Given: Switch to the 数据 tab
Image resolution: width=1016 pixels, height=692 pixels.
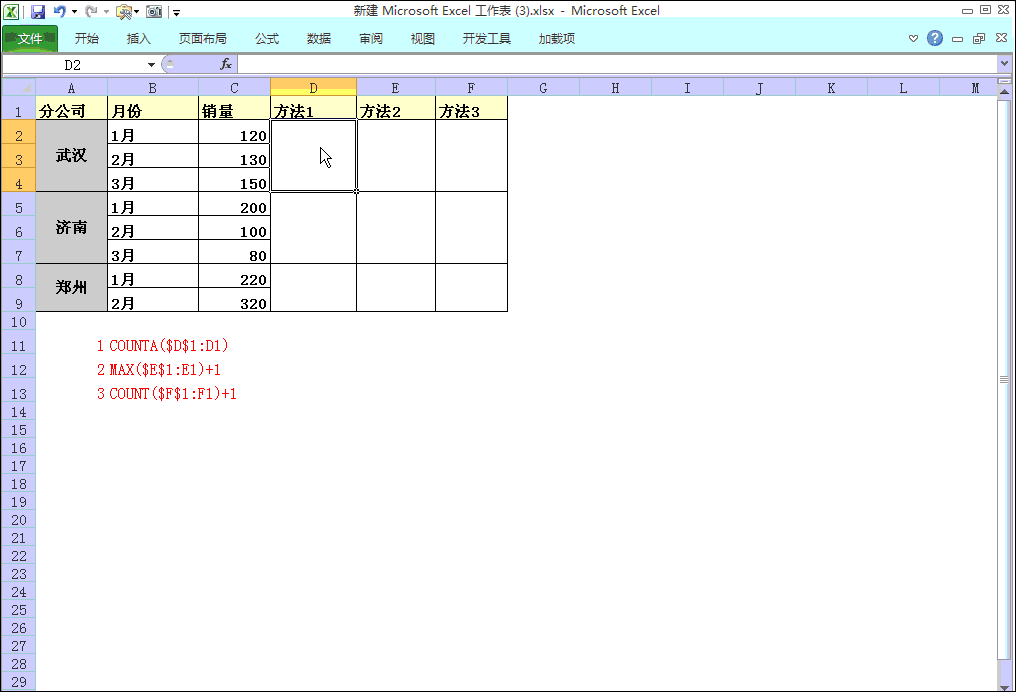Looking at the screenshot, I should pos(319,39).
